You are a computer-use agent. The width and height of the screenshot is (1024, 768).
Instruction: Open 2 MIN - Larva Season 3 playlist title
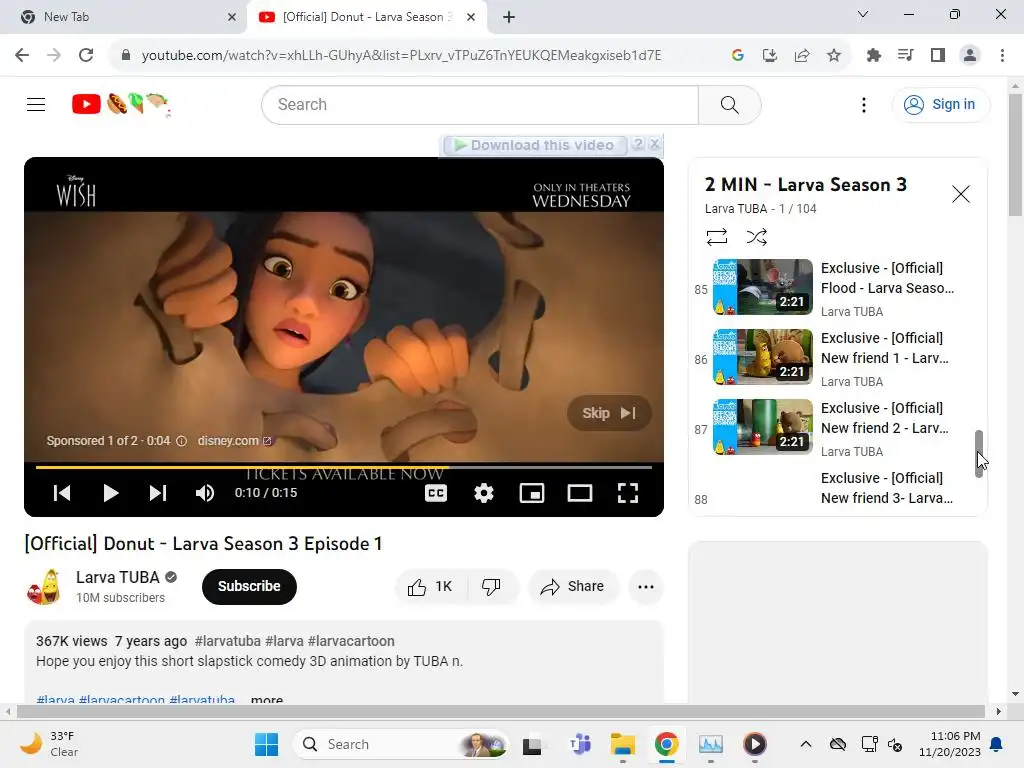[x=805, y=185]
